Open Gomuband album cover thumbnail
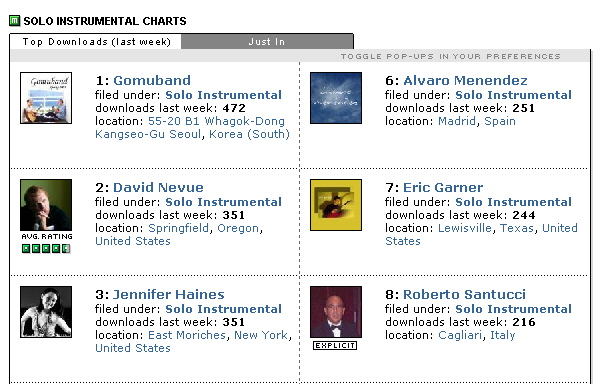Viewport: 600px width, 384px height. pos(46,98)
